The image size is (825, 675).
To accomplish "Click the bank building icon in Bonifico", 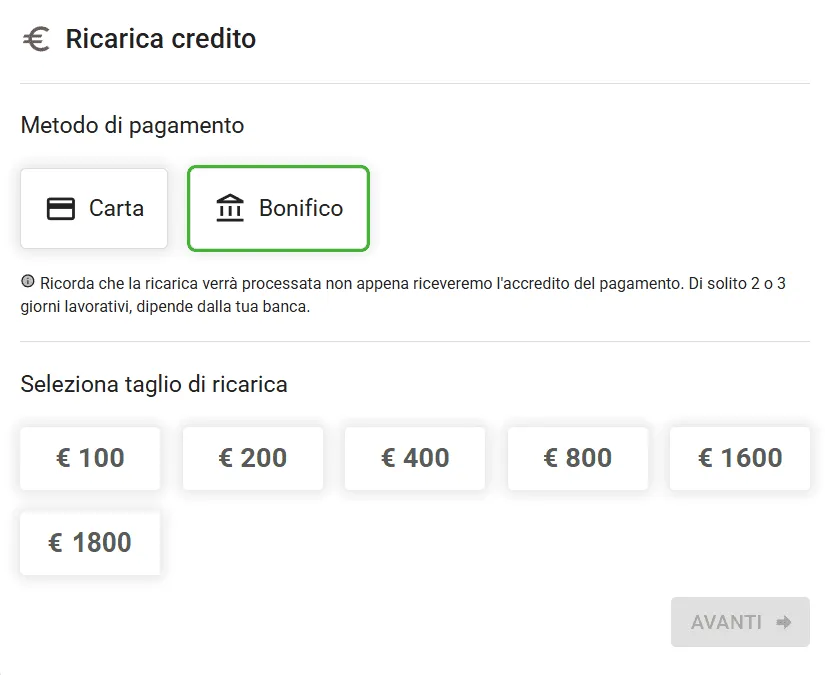I will 230,208.
